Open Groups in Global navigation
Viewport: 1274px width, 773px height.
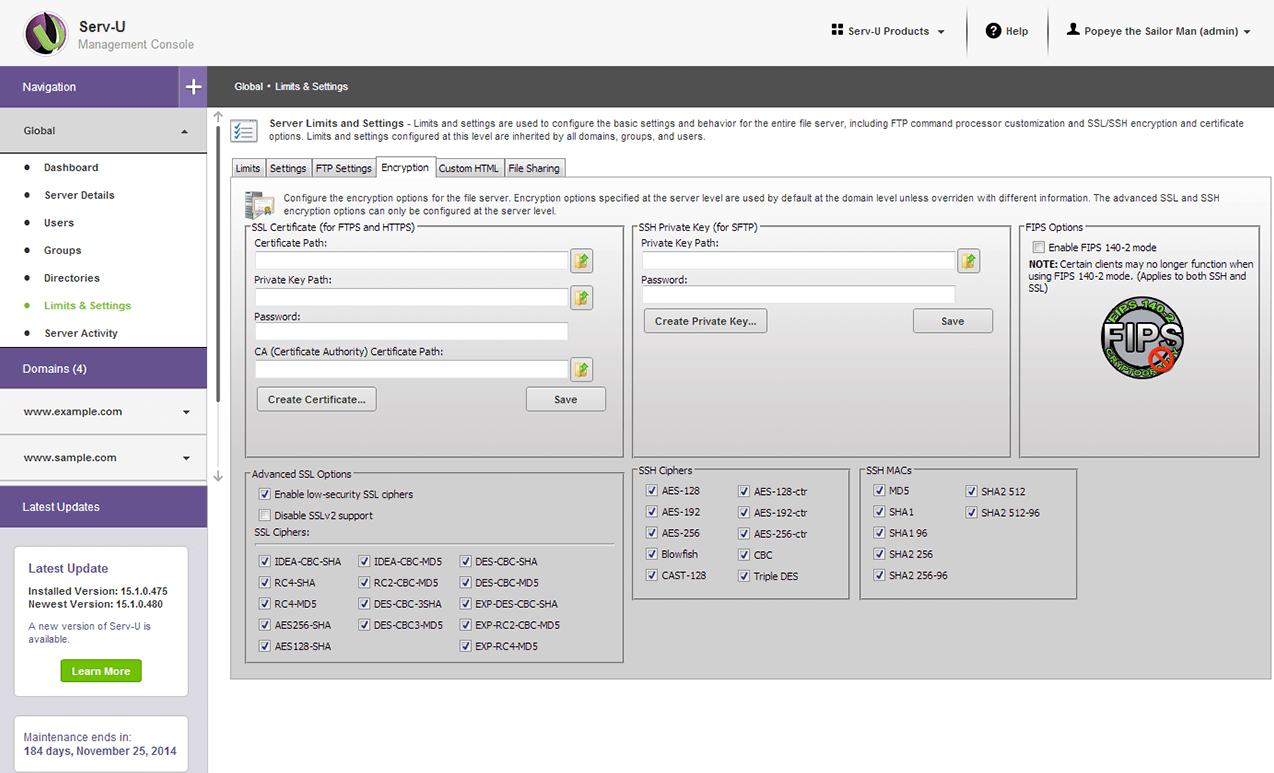63,250
